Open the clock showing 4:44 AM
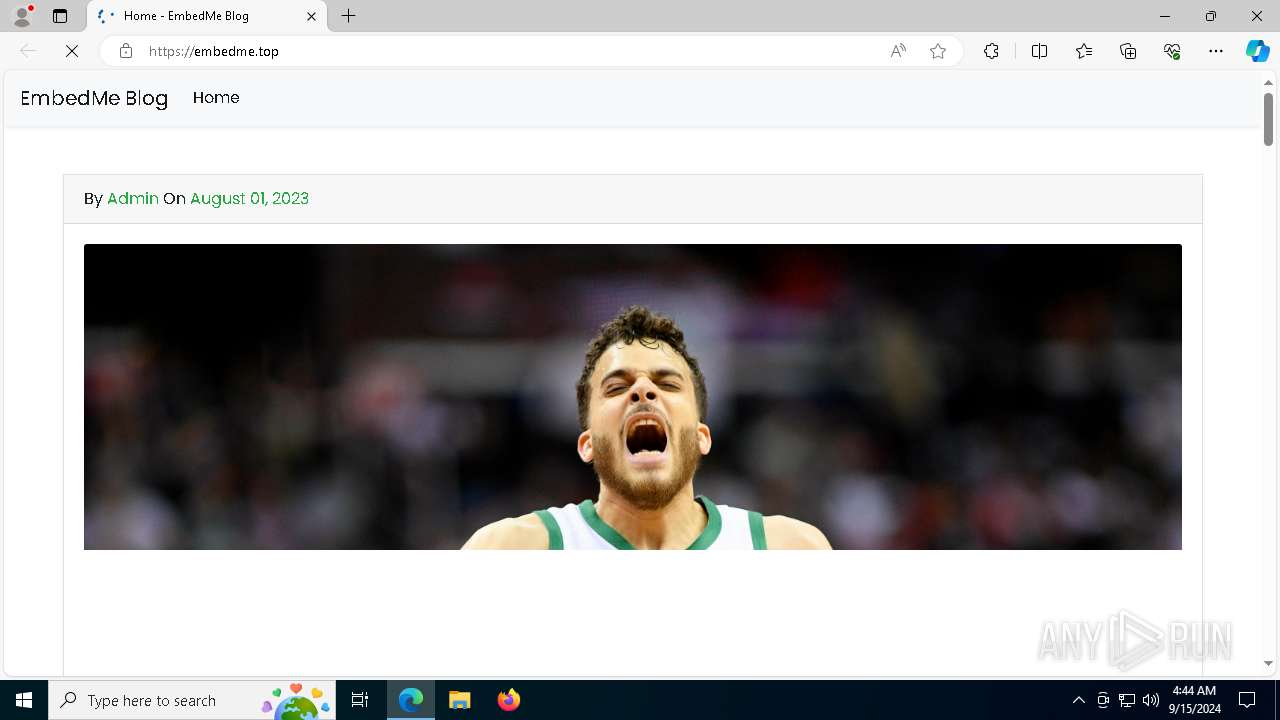Viewport: 1280px width, 720px height. (1196, 700)
